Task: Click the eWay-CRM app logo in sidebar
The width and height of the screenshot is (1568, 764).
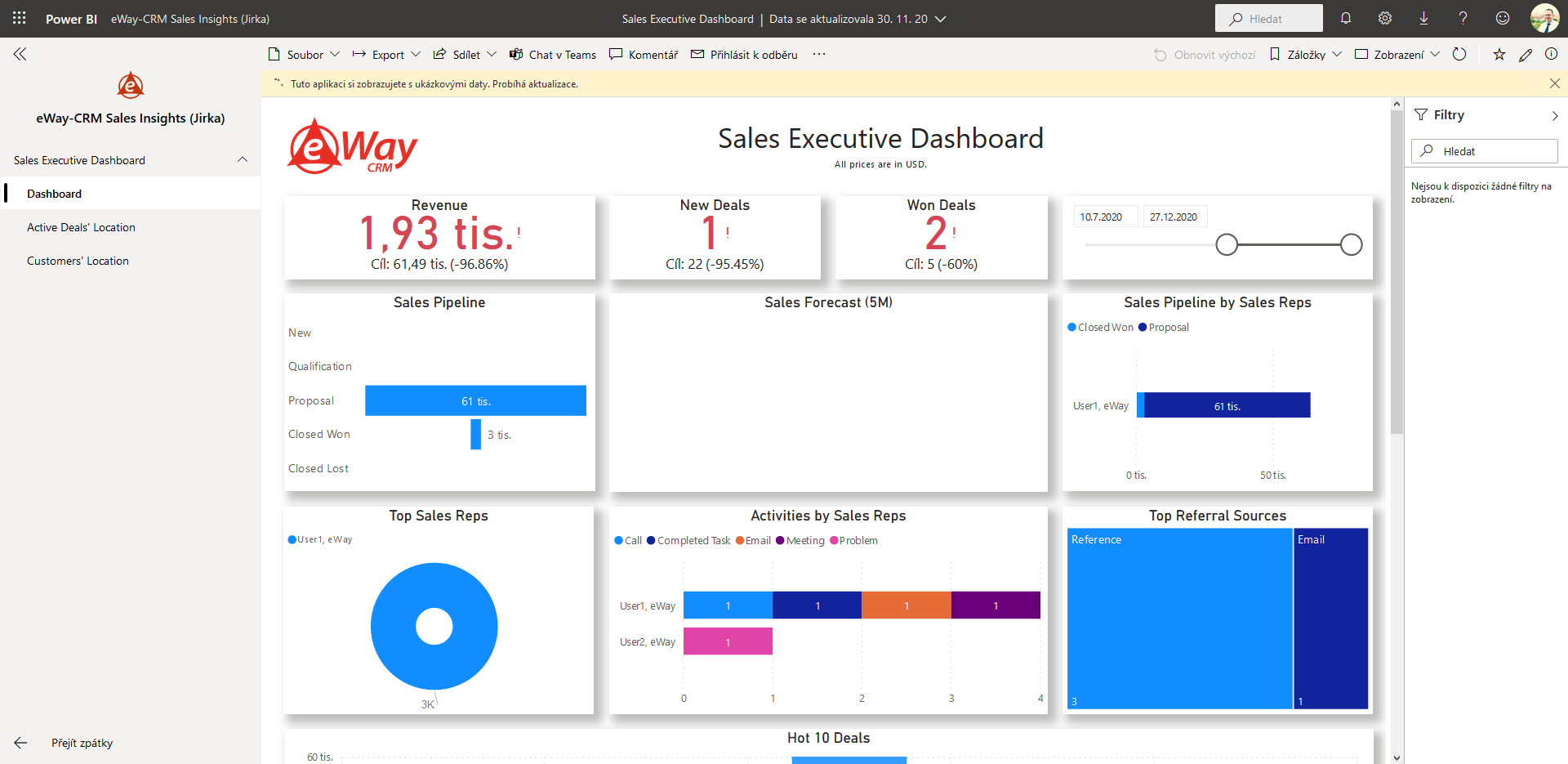Action: tap(131, 85)
